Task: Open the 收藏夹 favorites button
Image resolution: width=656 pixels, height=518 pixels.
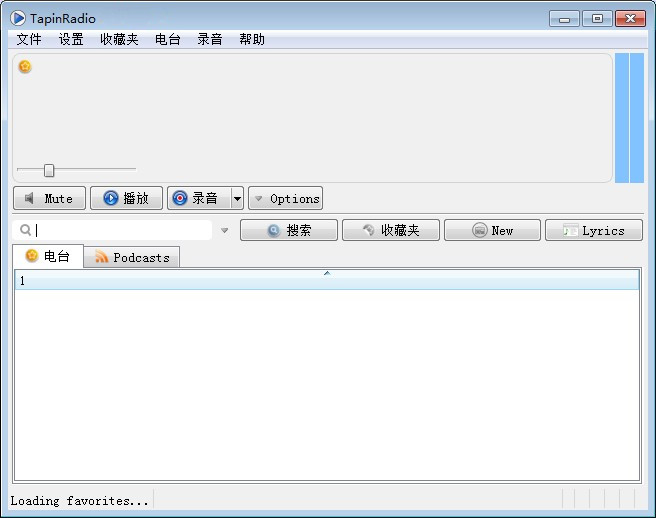Action: click(x=391, y=230)
